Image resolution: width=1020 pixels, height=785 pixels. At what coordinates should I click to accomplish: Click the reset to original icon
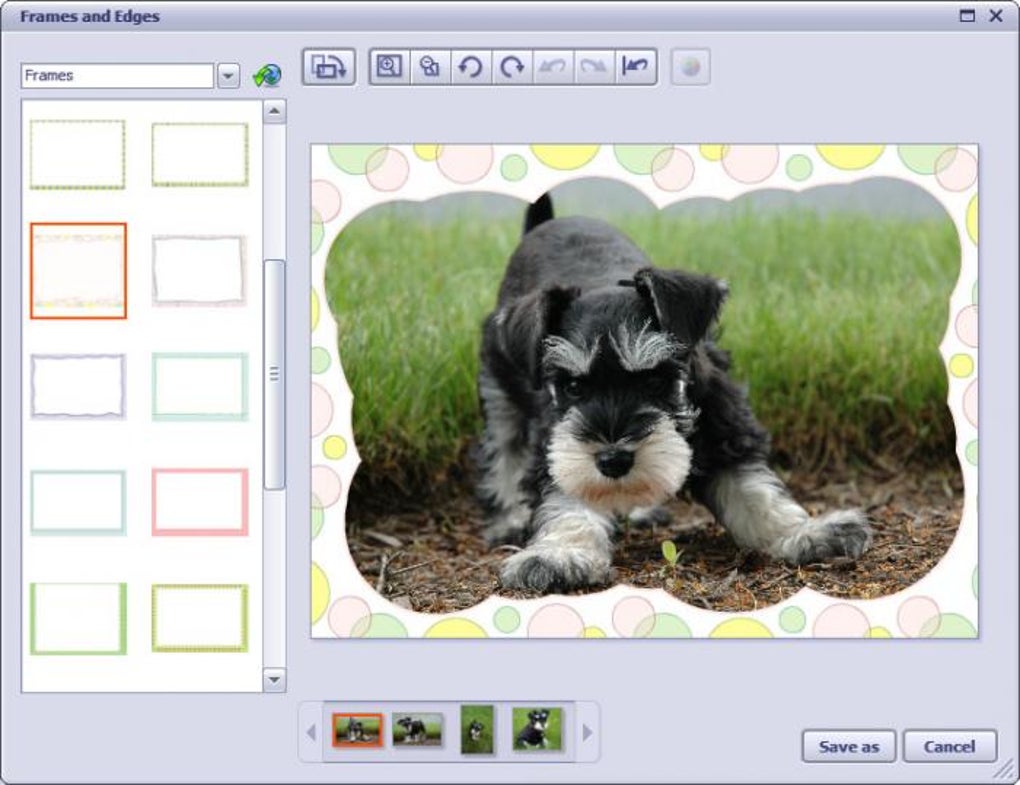pyautogui.click(x=635, y=66)
